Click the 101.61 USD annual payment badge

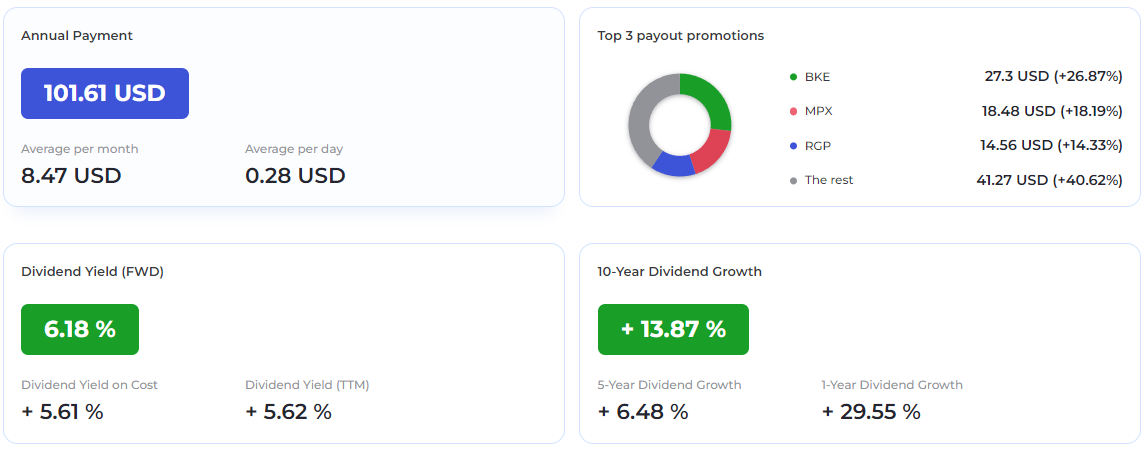click(x=105, y=94)
